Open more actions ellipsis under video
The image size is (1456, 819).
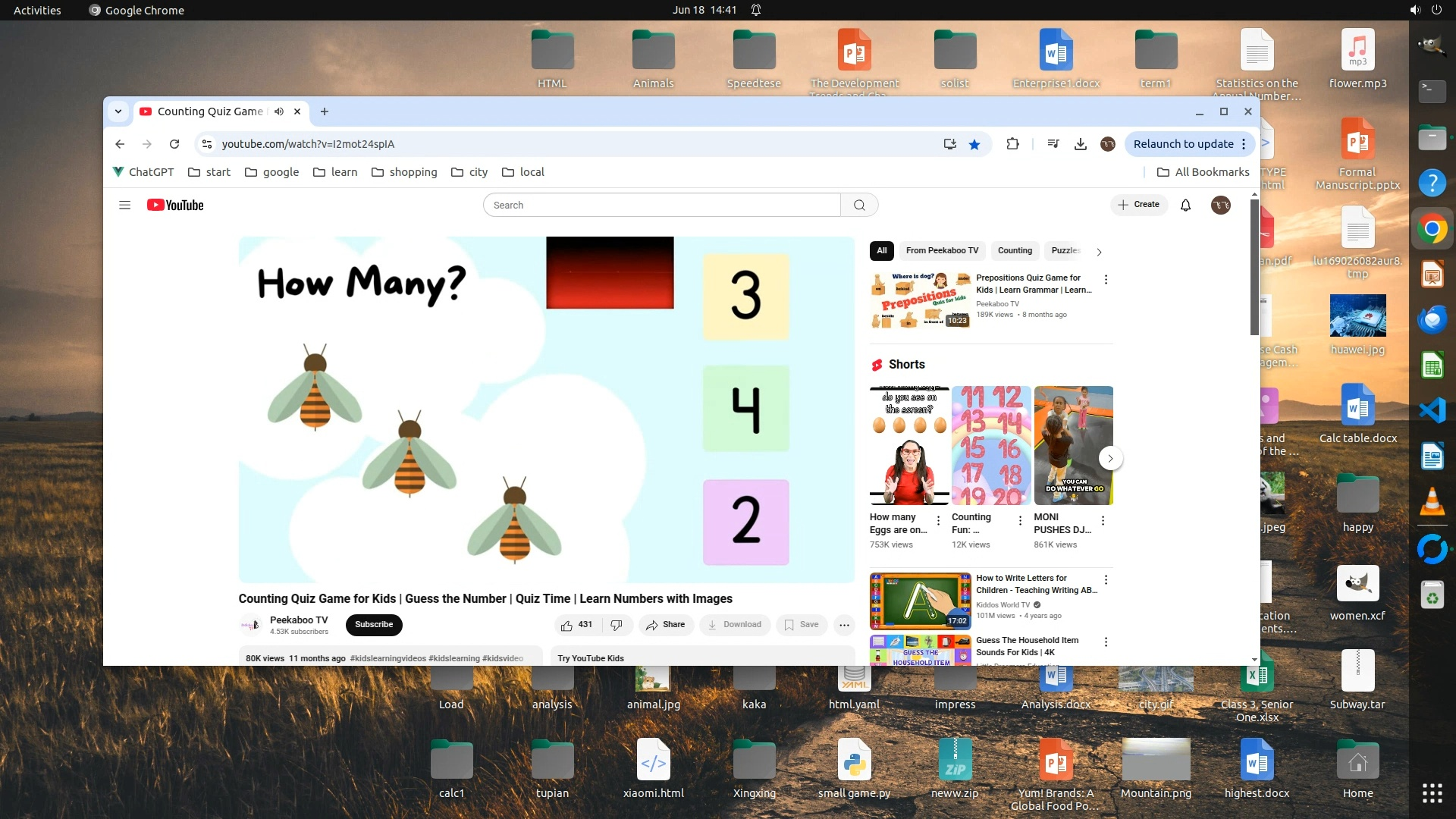tap(844, 625)
